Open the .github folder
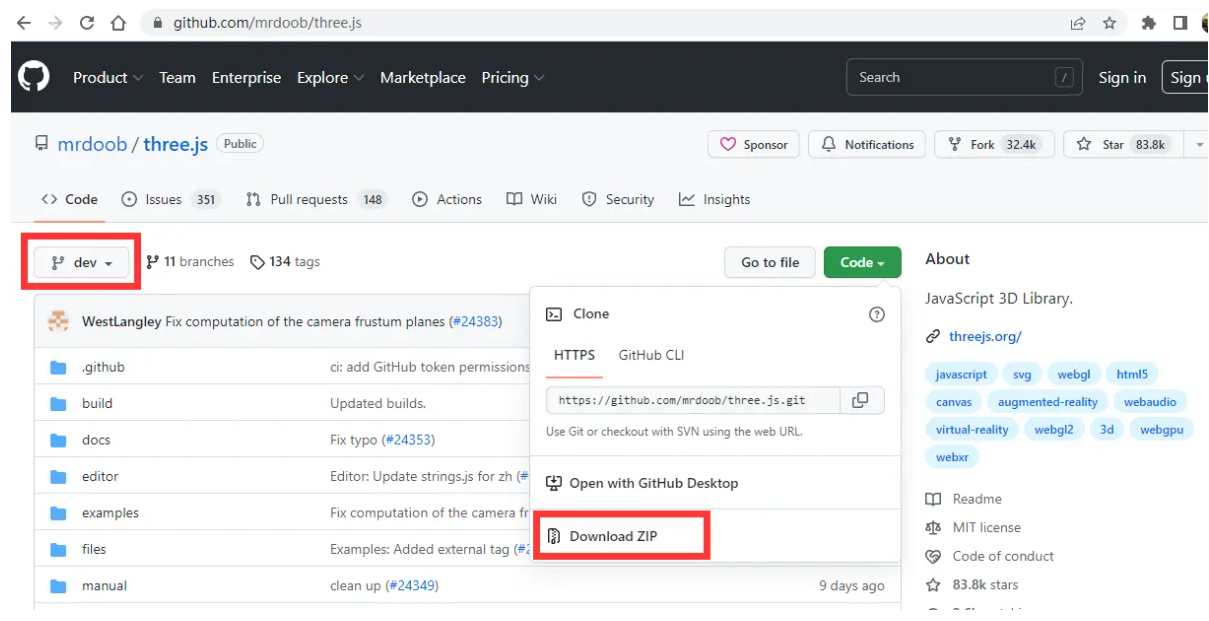 point(103,367)
